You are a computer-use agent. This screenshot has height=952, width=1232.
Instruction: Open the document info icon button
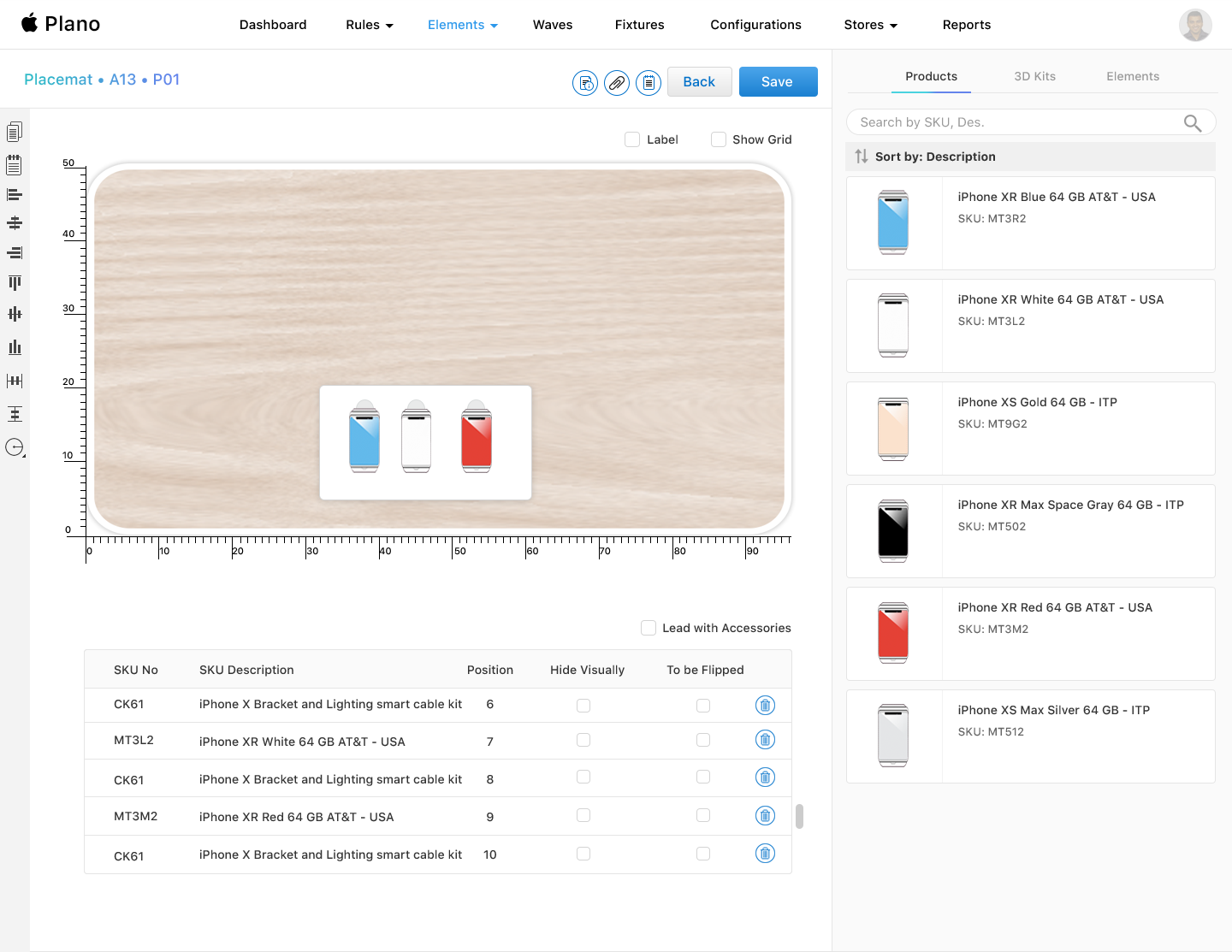585,83
